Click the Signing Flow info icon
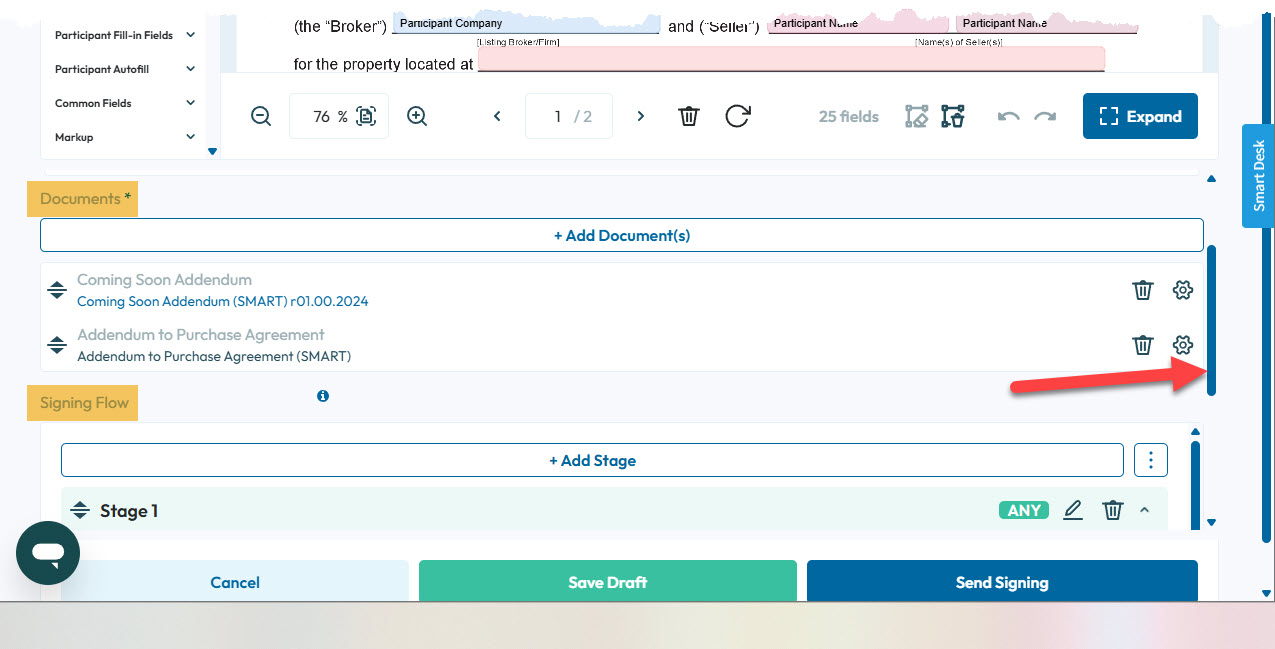Viewport: 1275px width, 649px height. [x=323, y=396]
